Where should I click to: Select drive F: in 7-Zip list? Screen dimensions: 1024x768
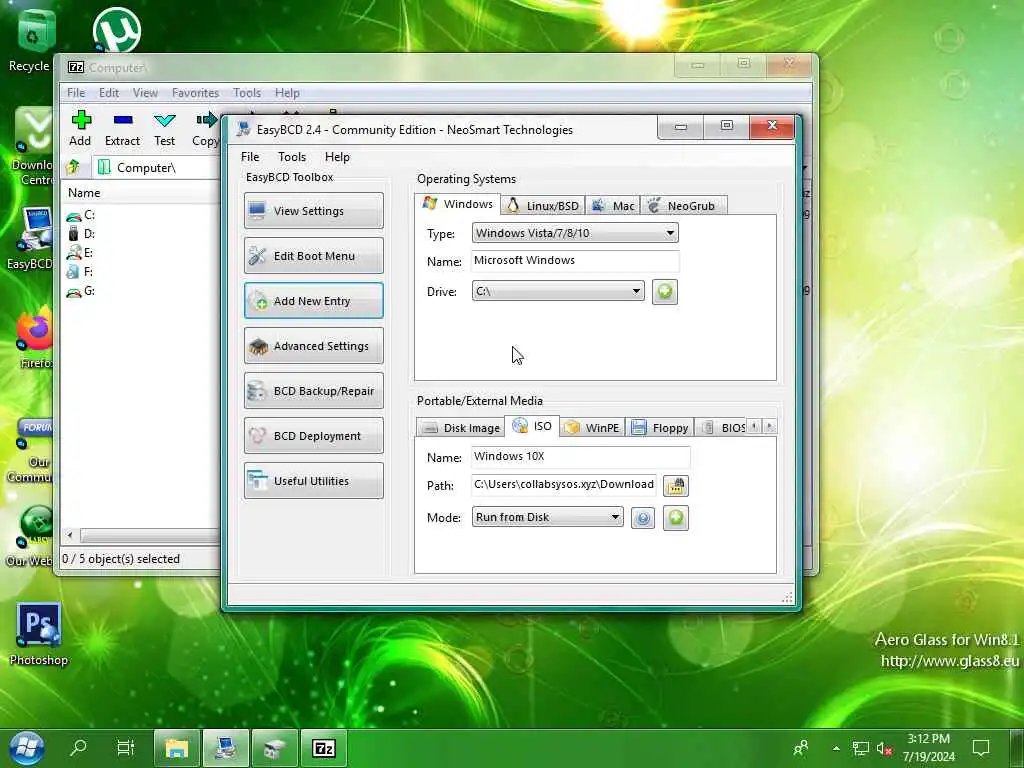[x=81, y=272]
